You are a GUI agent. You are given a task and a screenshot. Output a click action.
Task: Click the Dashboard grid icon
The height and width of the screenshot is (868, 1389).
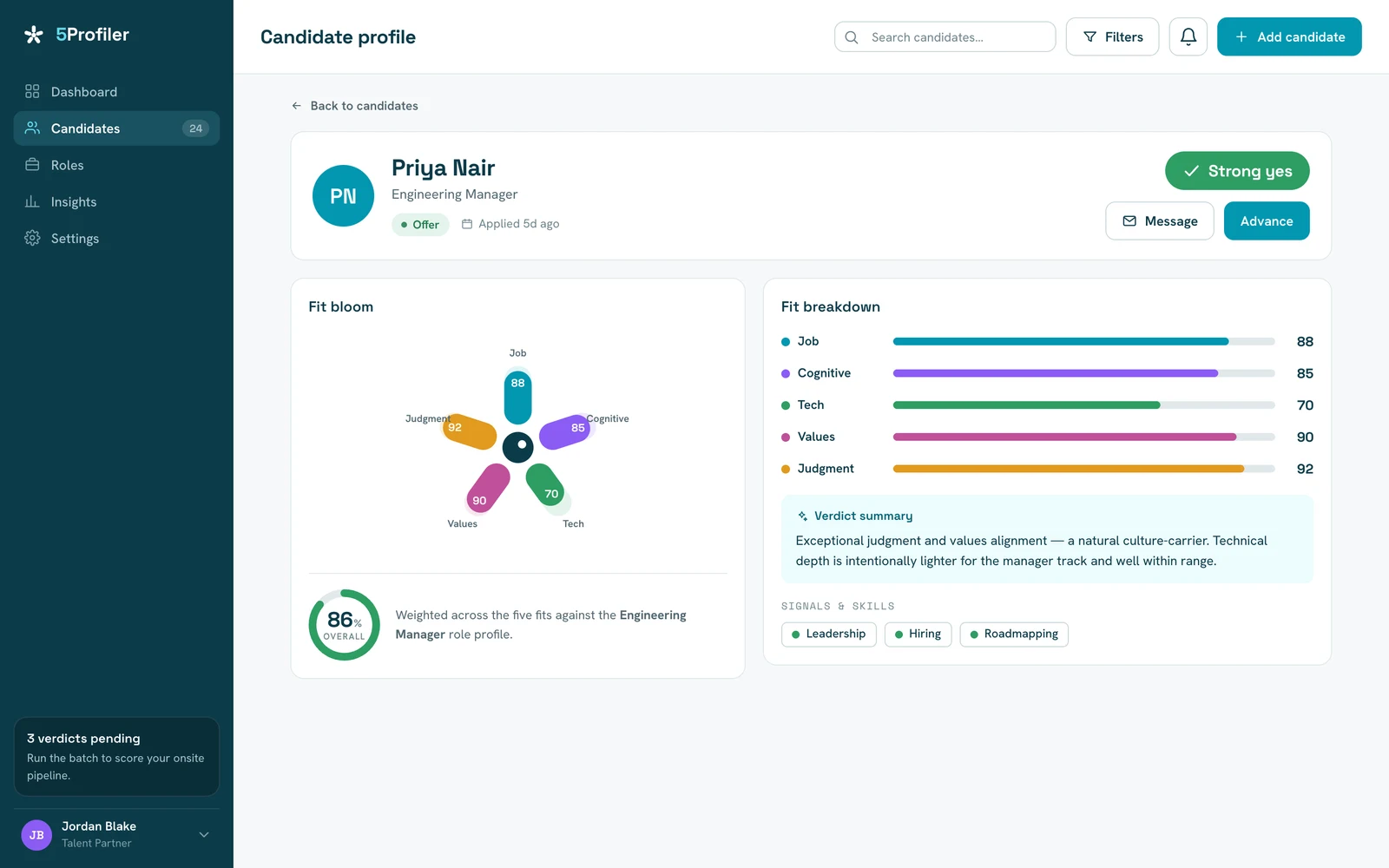coord(32,91)
